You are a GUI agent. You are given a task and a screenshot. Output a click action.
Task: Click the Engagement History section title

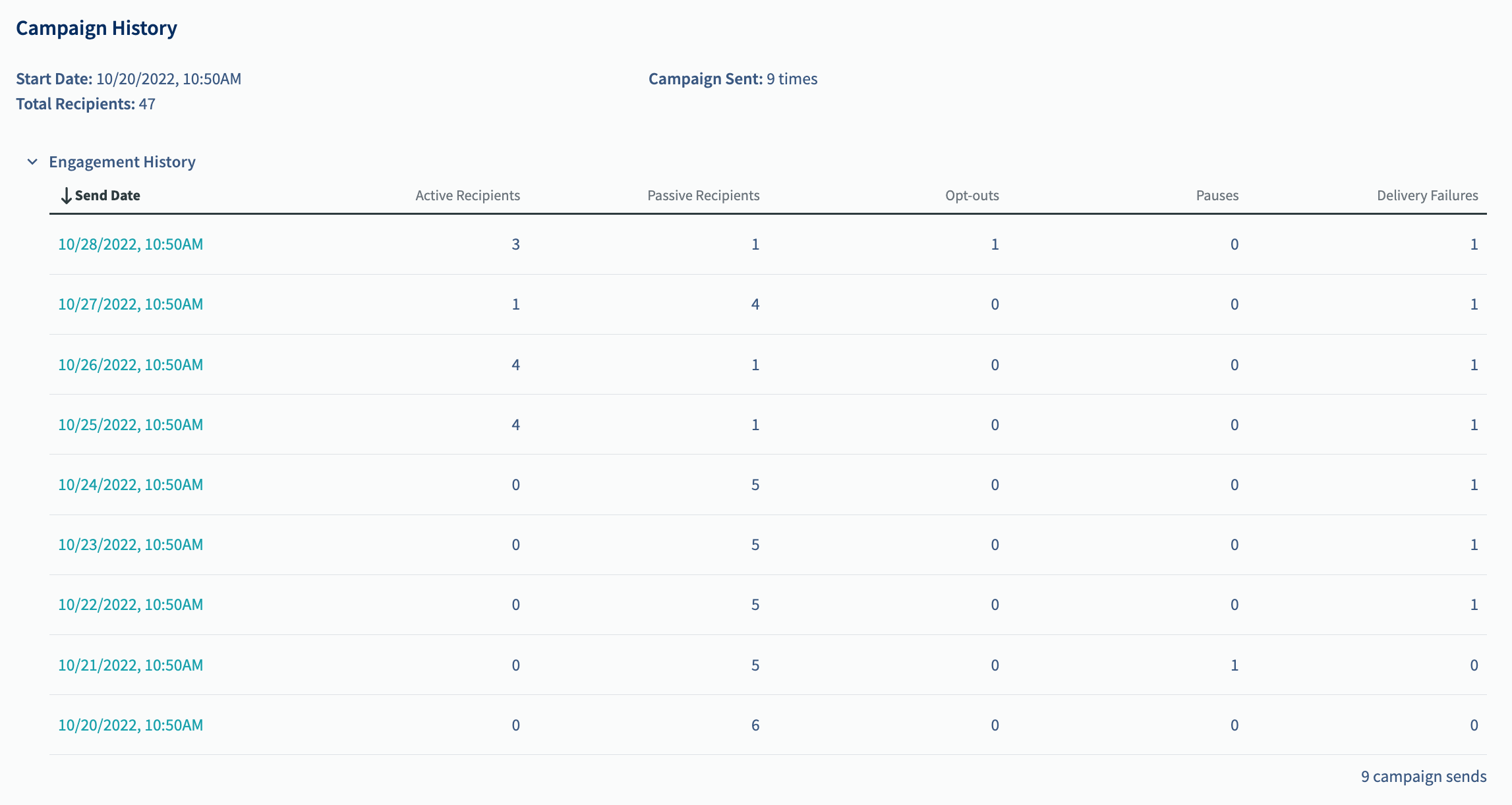(x=122, y=162)
